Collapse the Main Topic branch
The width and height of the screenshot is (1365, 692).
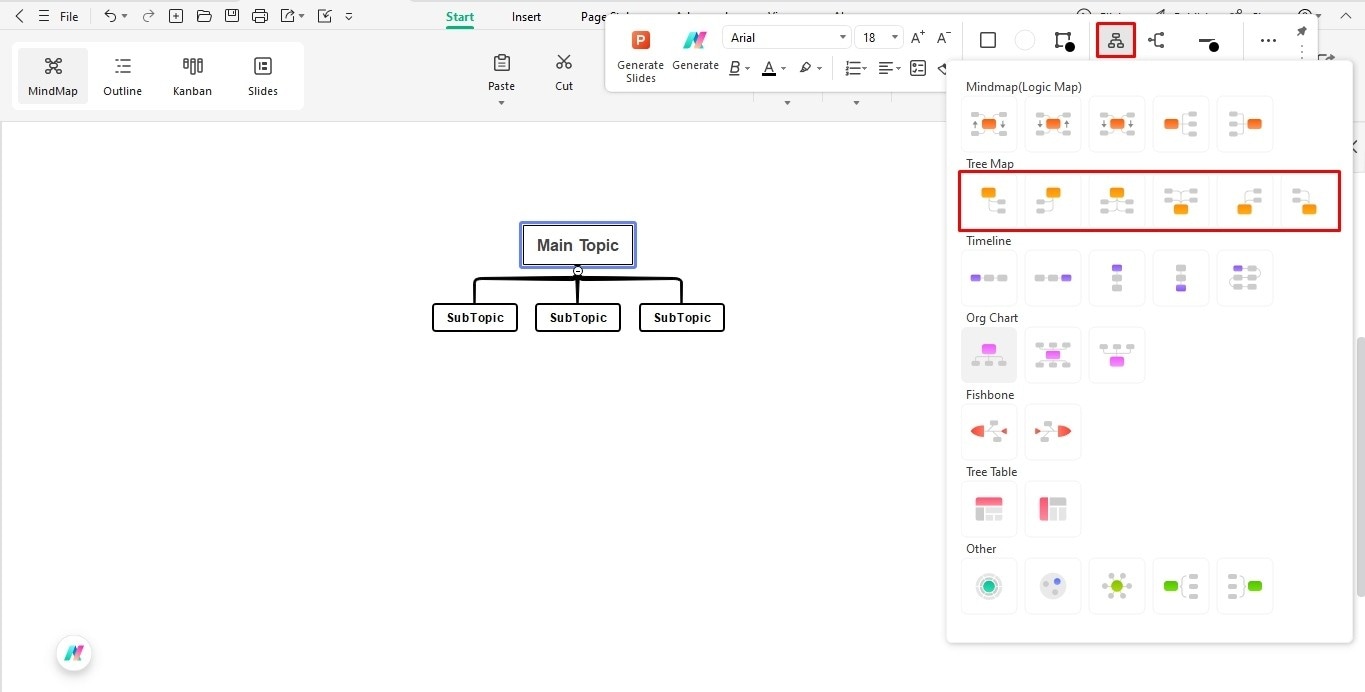(577, 270)
